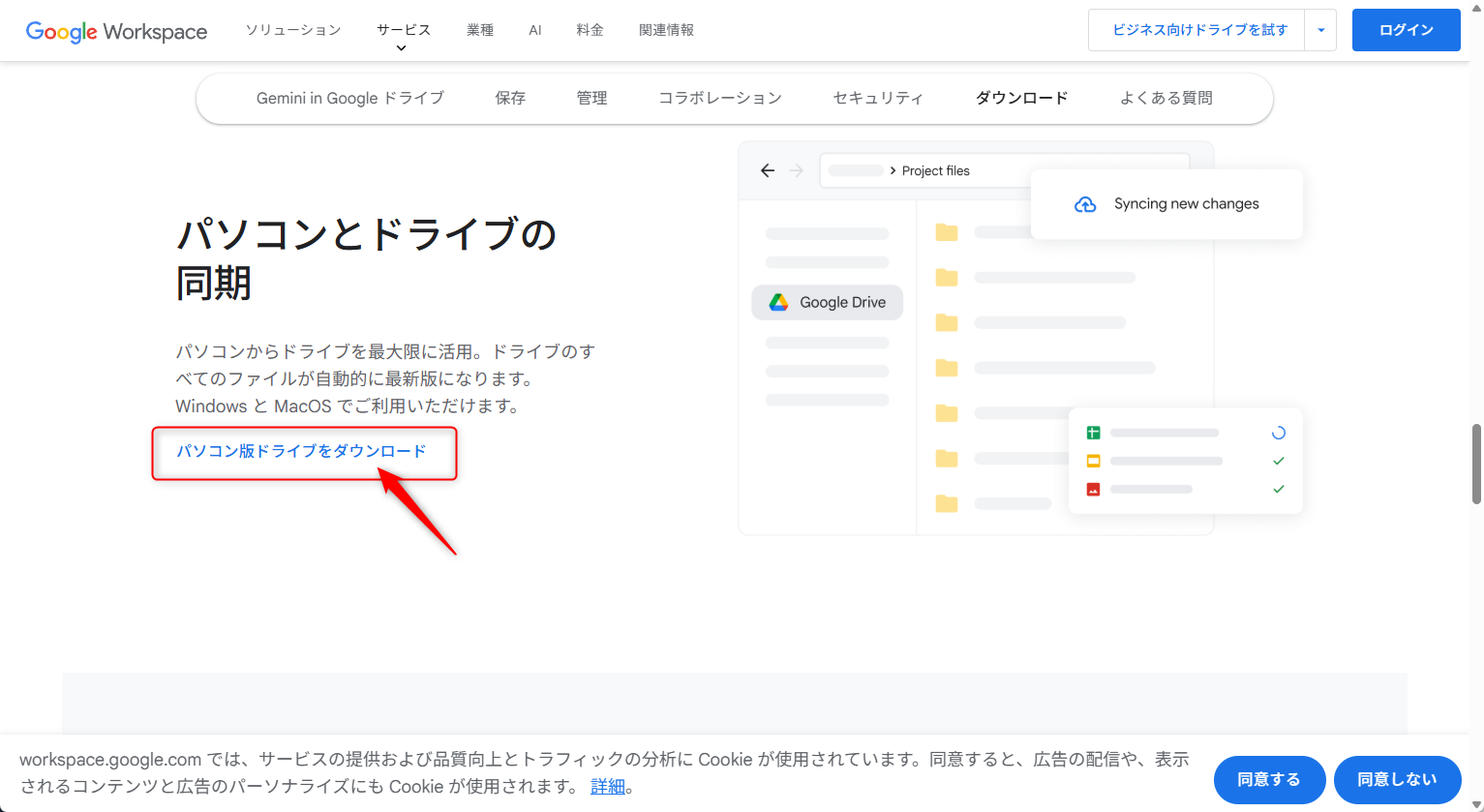Click the Google Drive sidebar item
The image size is (1484, 812).
(828, 302)
